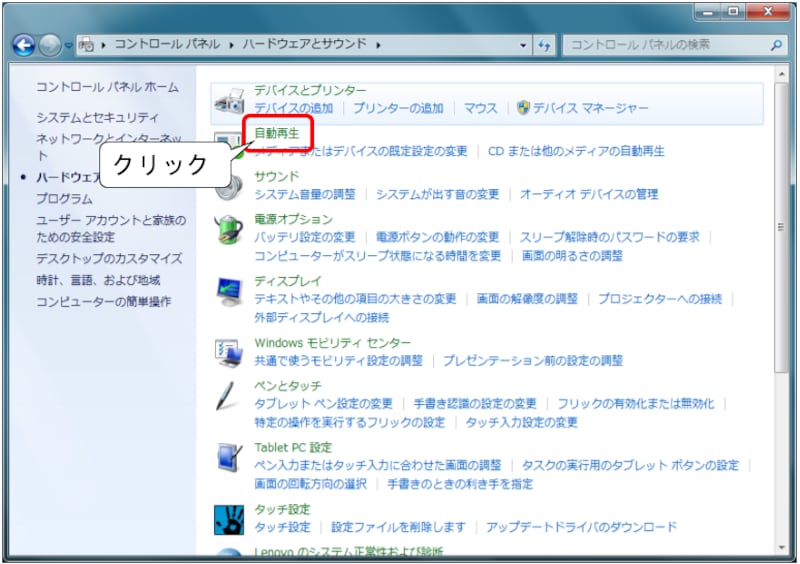Open the address bar history dropdown
Image resolution: width=800 pixels, height=564 pixels.
[x=523, y=45]
